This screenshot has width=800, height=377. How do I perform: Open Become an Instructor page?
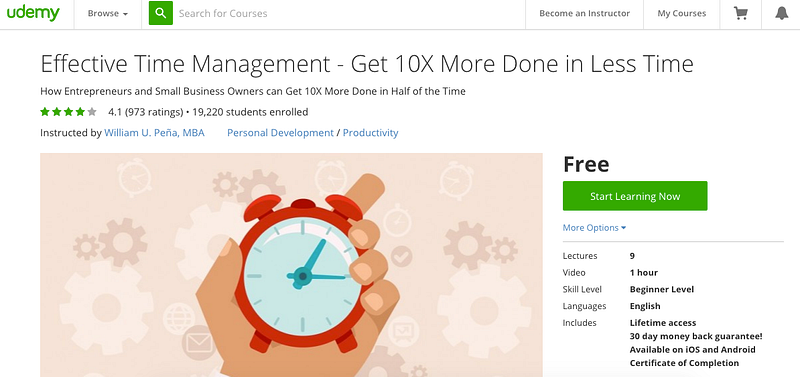[584, 14]
